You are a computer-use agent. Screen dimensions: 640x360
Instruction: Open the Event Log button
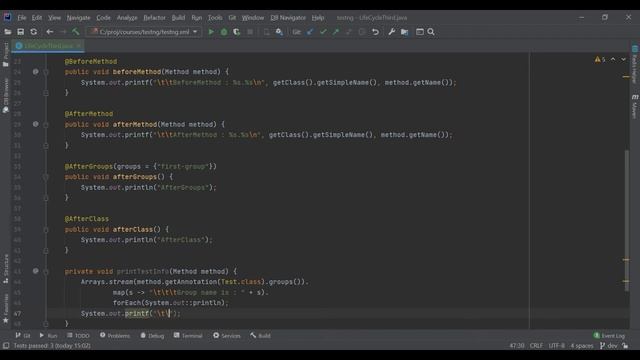(x=609, y=336)
